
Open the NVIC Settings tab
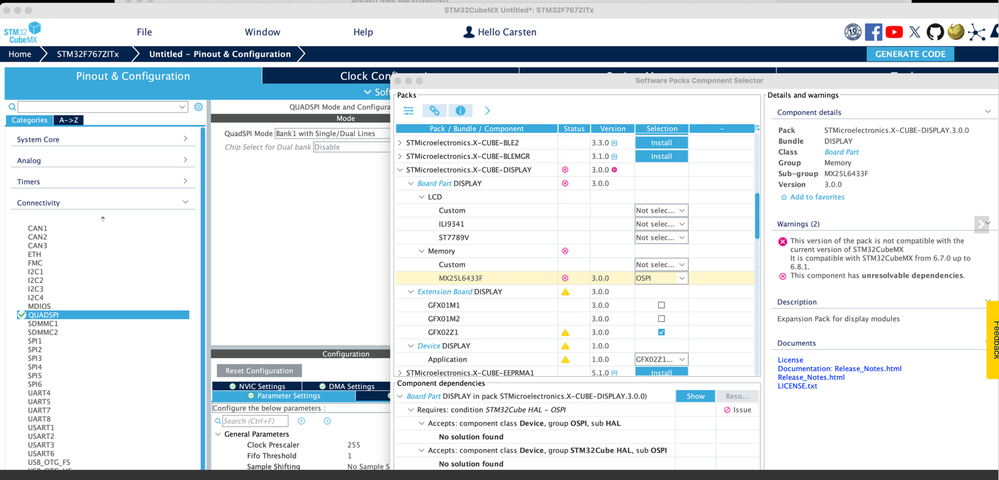coord(256,386)
